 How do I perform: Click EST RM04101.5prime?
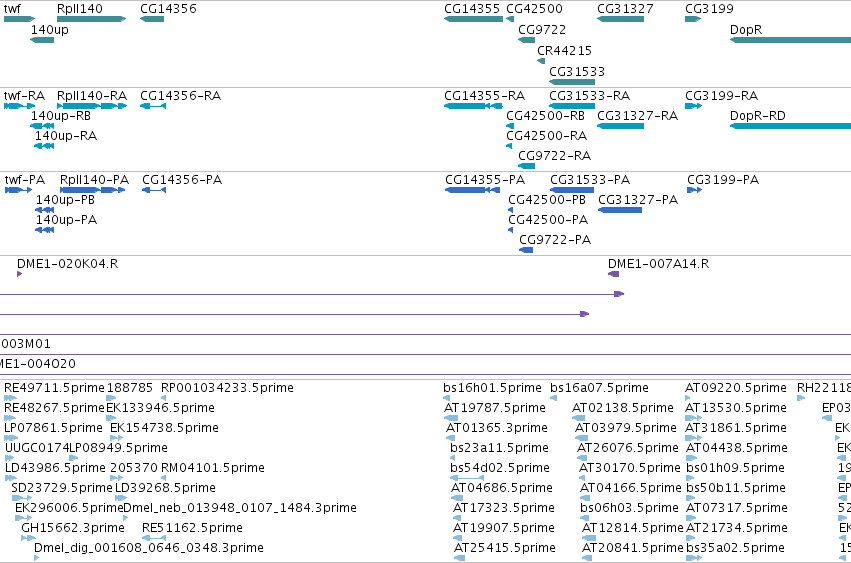point(213,468)
